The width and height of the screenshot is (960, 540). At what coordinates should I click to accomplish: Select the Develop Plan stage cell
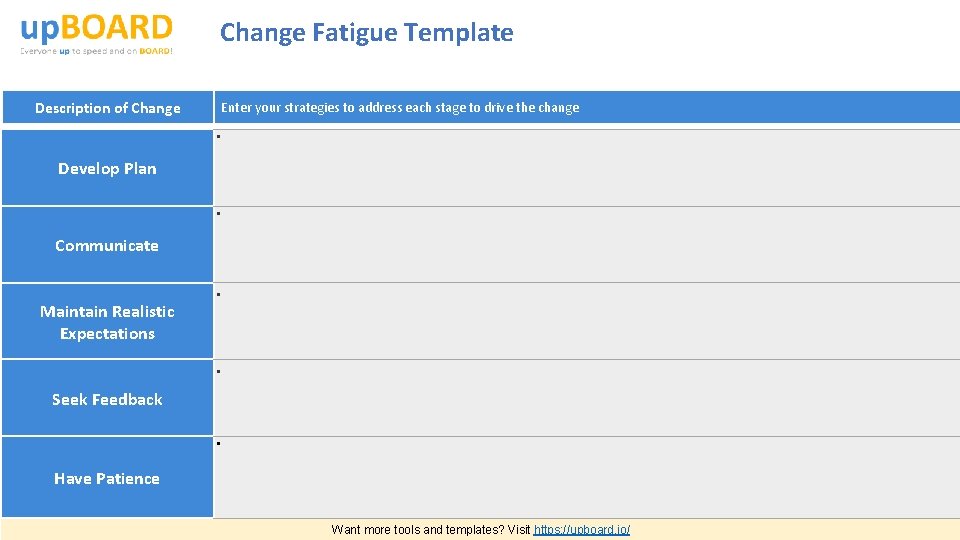(x=107, y=168)
